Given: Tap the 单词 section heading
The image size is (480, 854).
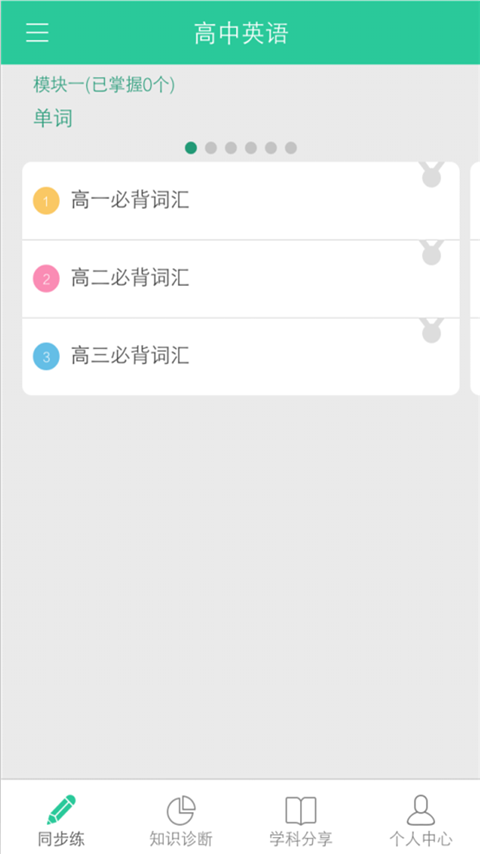Looking at the screenshot, I should [x=53, y=118].
